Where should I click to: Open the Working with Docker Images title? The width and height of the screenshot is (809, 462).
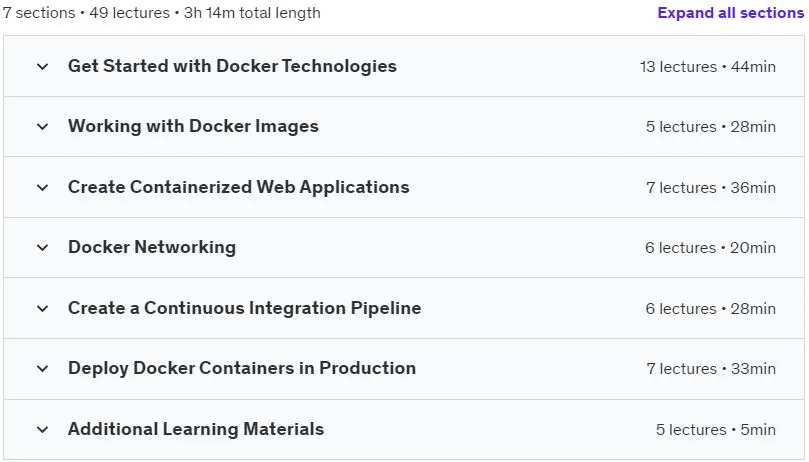pos(193,126)
